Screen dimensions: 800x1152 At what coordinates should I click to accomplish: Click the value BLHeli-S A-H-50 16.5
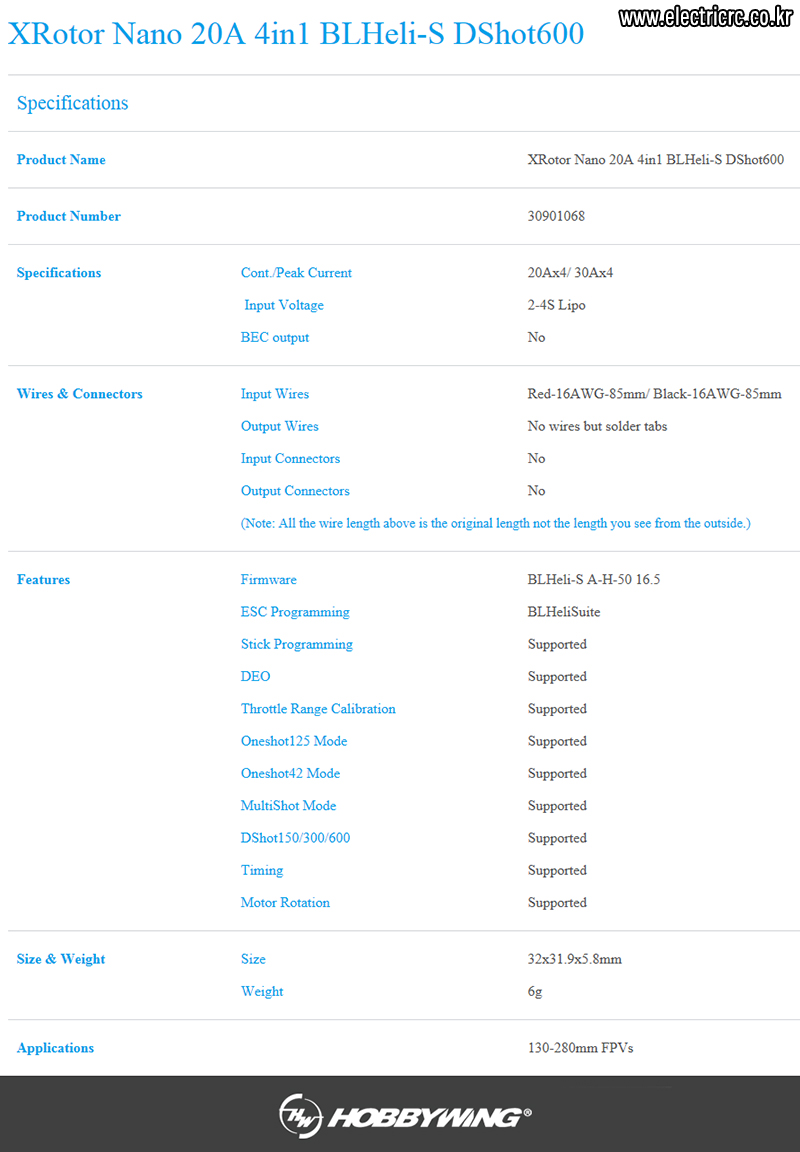point(594,580)
